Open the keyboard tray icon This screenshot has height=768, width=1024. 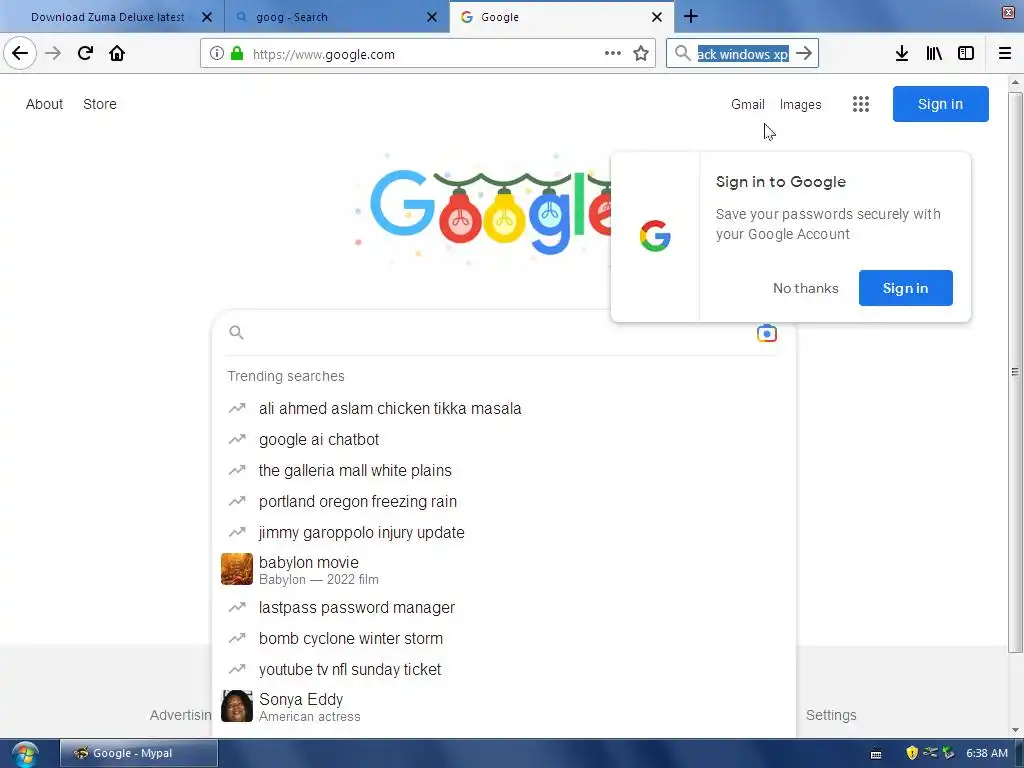[876, 754]
